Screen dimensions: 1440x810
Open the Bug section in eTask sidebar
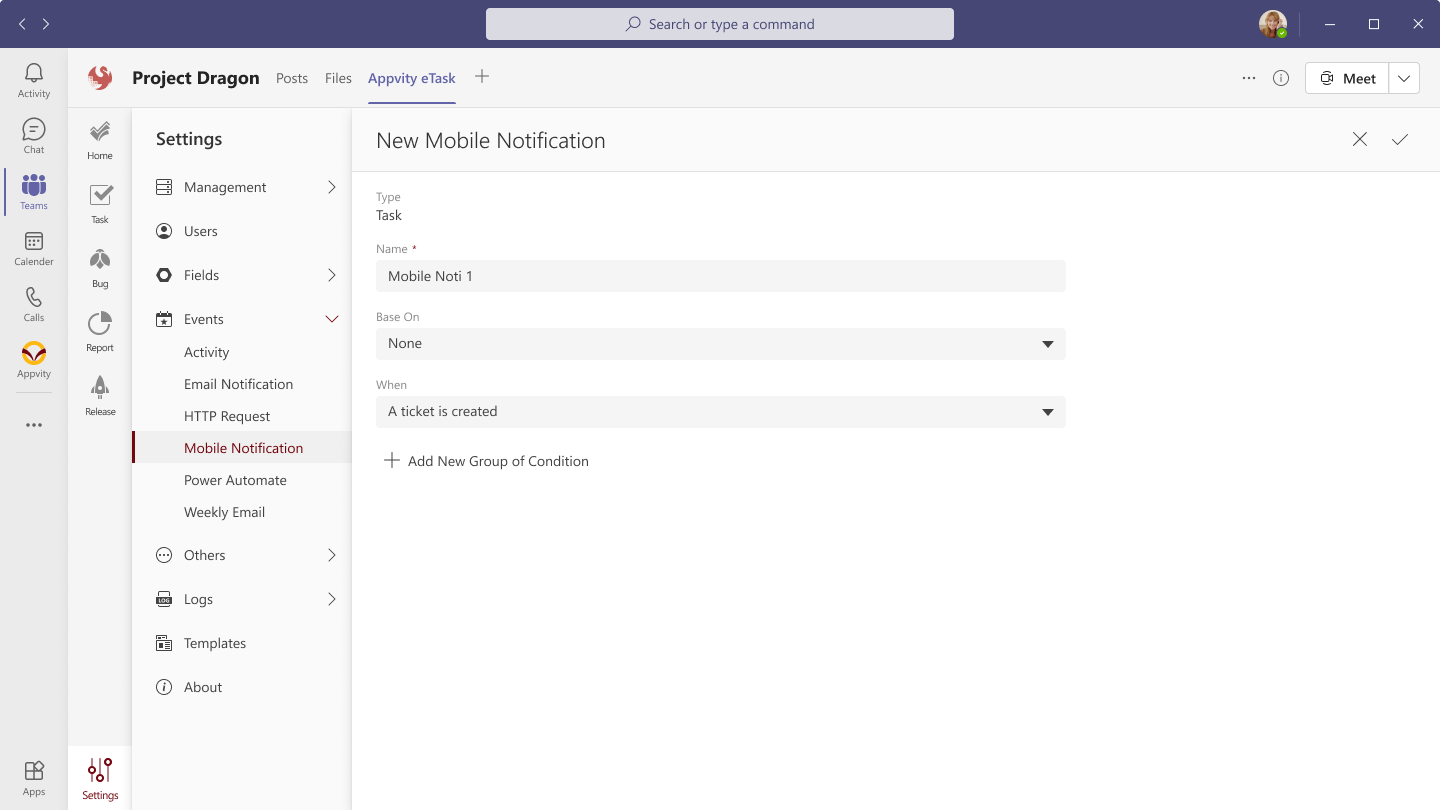tap(100, 268)
